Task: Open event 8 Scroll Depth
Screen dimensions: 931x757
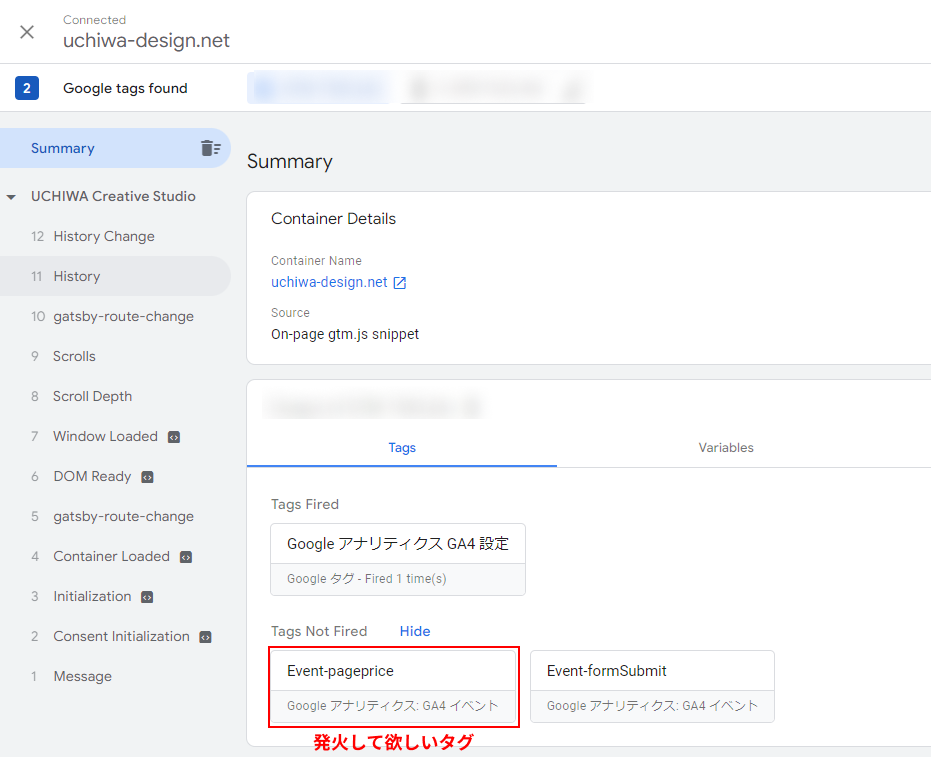Action: (x=115, y=396)
